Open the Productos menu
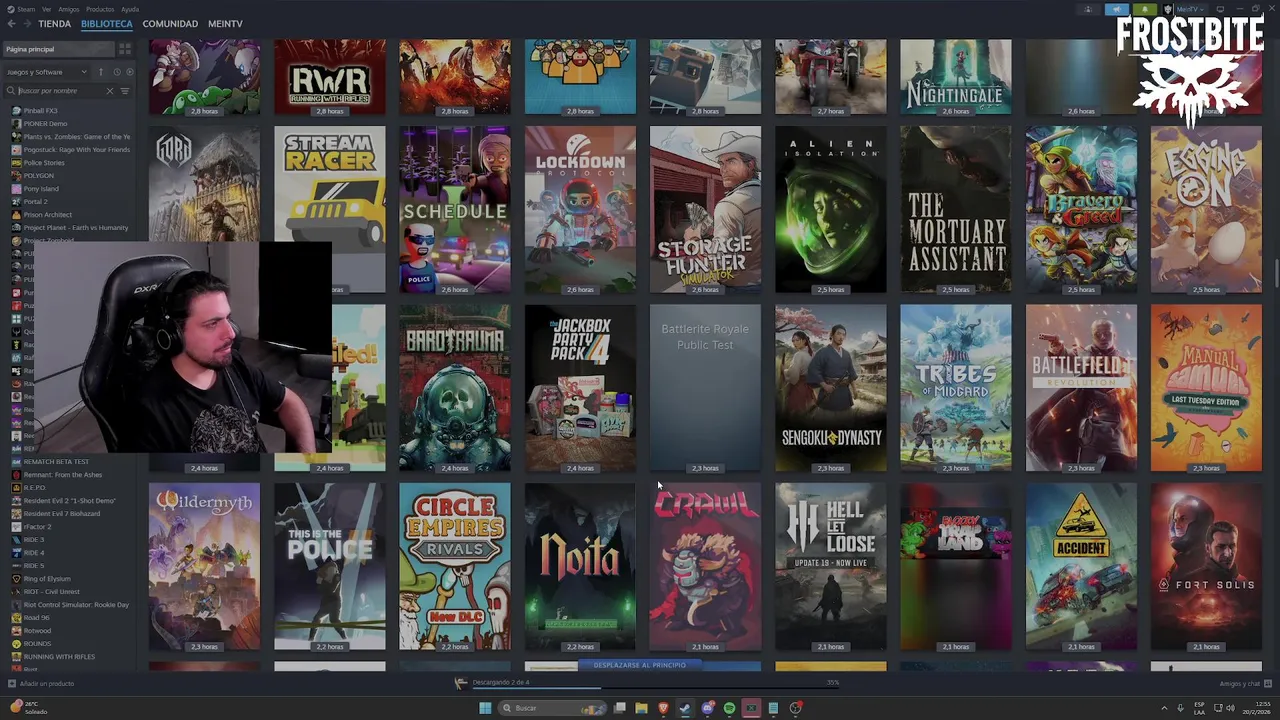1280x720 pixels. 100,9
